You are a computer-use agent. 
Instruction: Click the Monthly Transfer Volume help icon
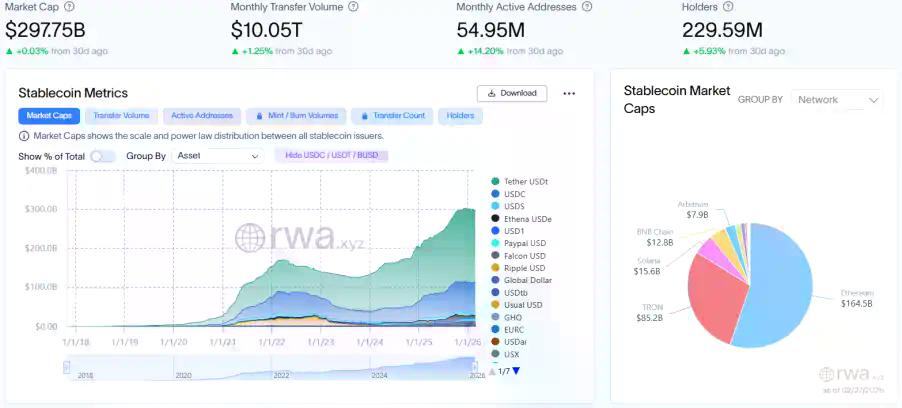351,6
